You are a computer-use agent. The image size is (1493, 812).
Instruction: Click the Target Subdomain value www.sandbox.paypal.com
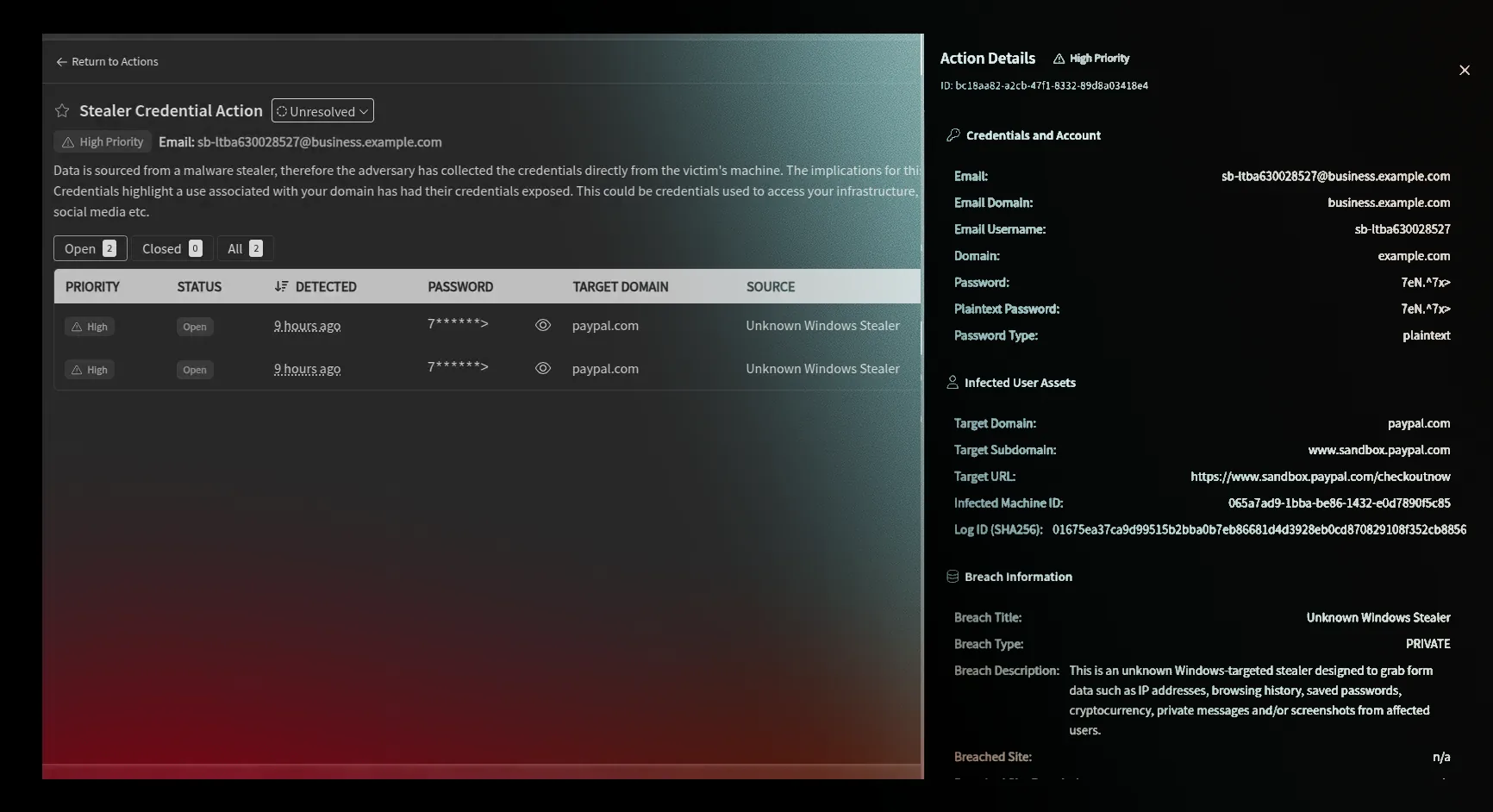click(x=1379, y=451)
